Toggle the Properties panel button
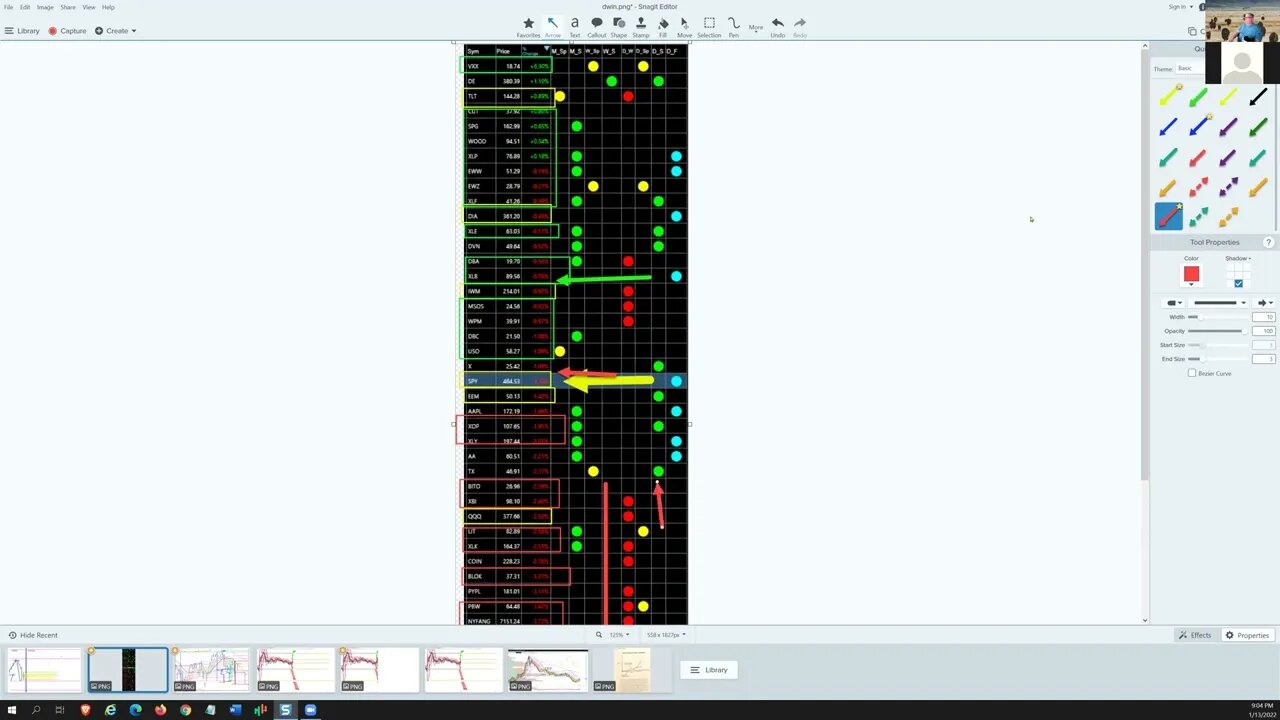Screen dimensions: 1280x720 [1248, 635]
